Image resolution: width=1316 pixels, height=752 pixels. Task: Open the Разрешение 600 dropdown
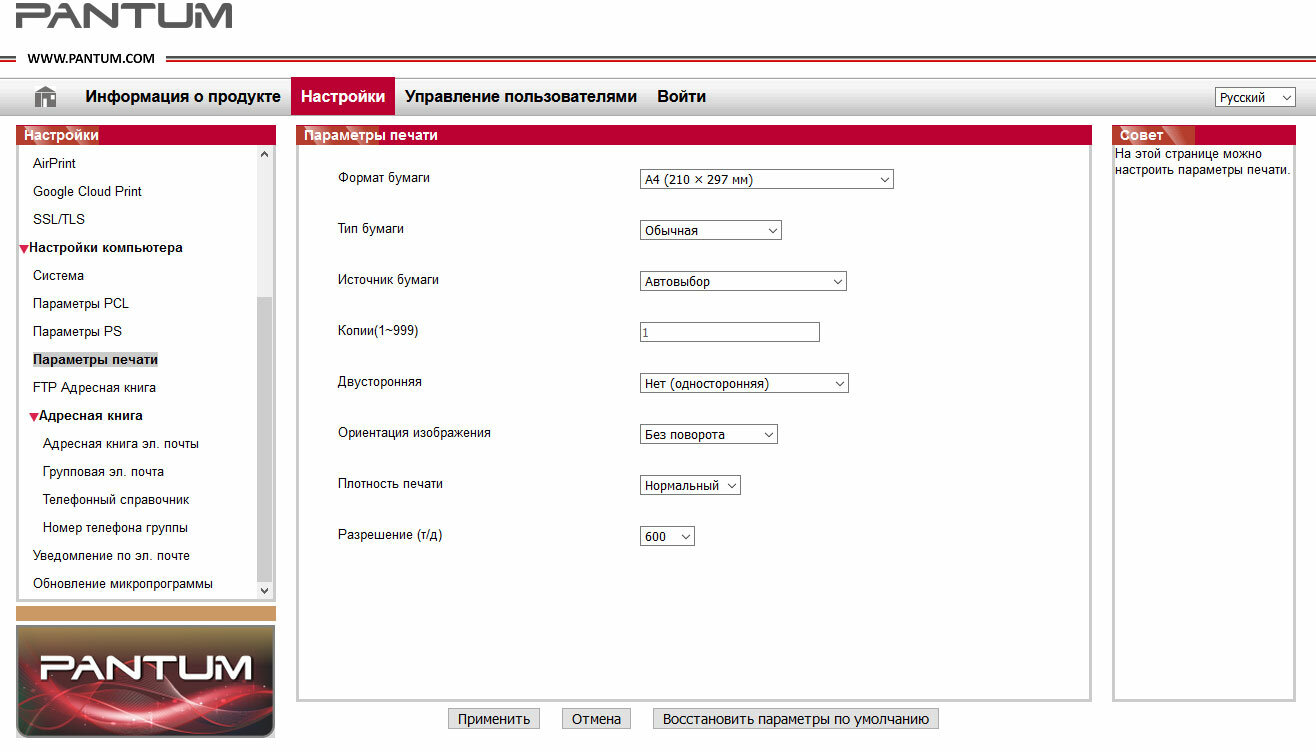(x=667, y=537)
